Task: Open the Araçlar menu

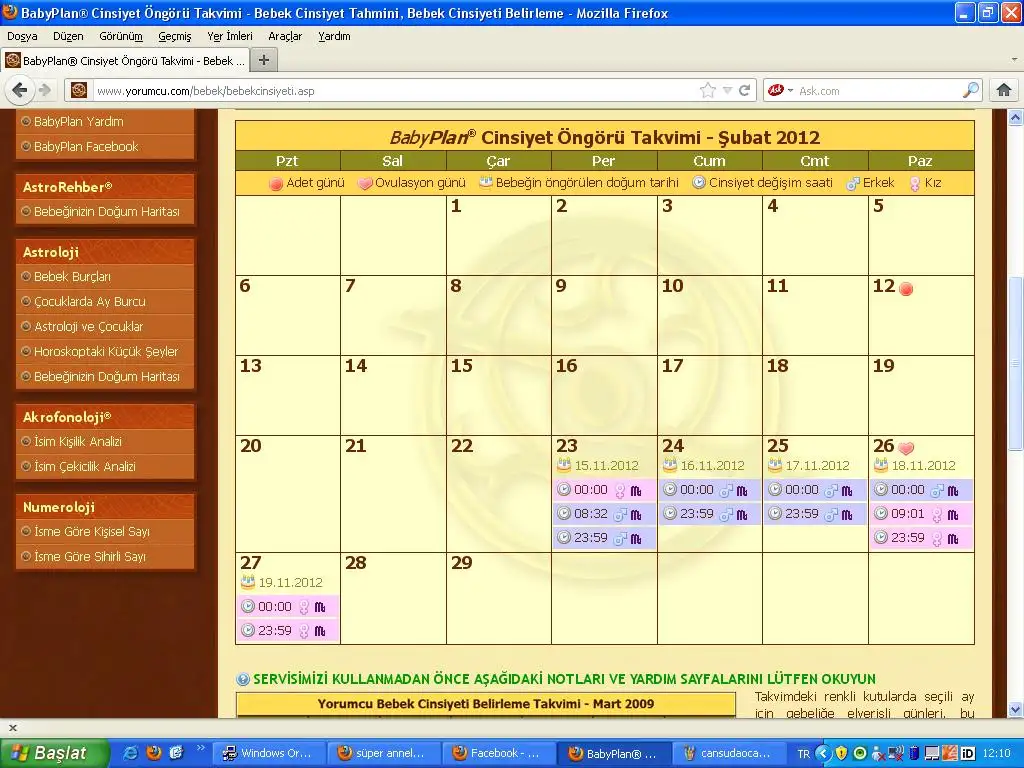Action: pyautogui.click(x=285, y=37)
